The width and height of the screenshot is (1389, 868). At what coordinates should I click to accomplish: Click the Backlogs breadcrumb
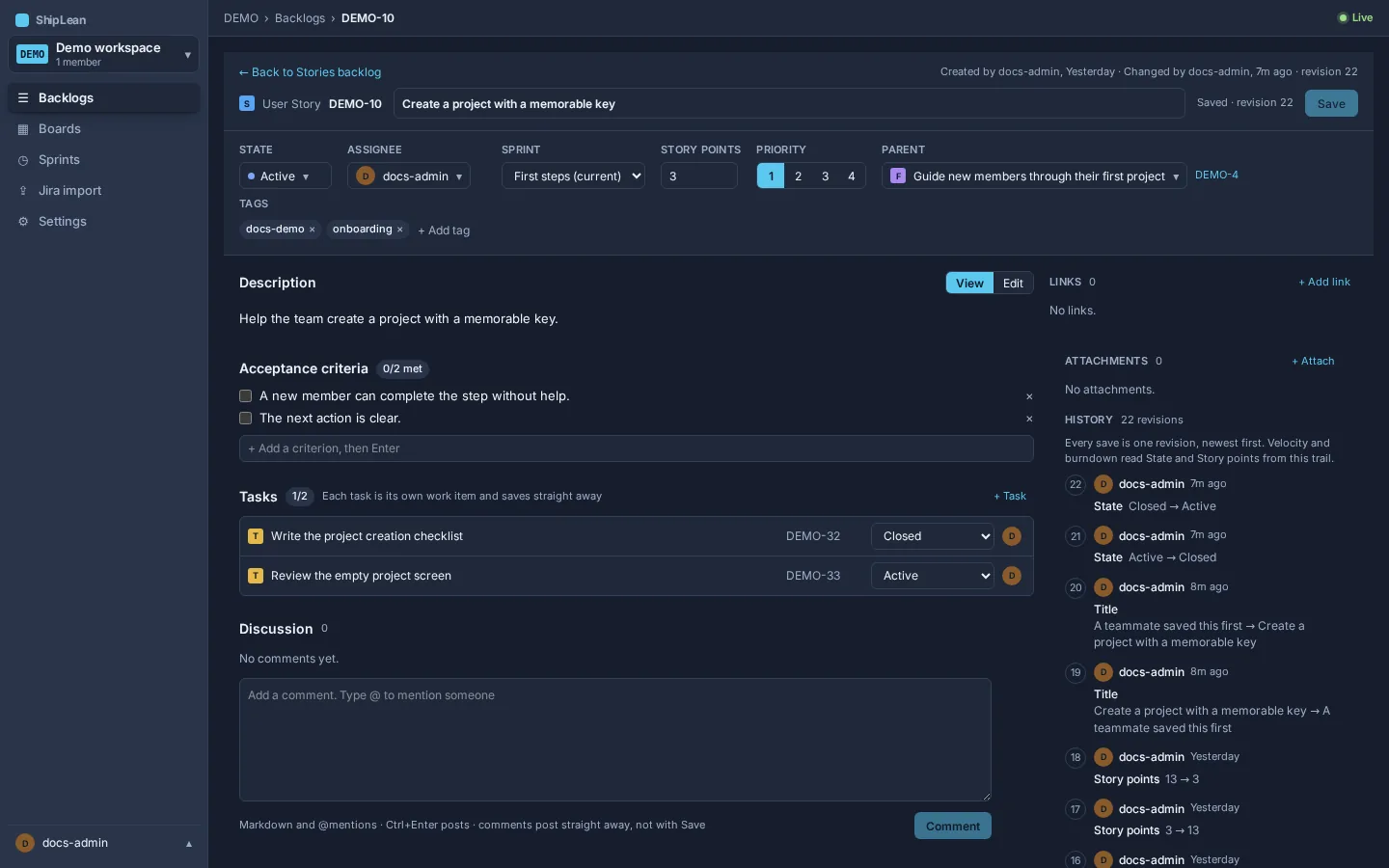point(300,18)
